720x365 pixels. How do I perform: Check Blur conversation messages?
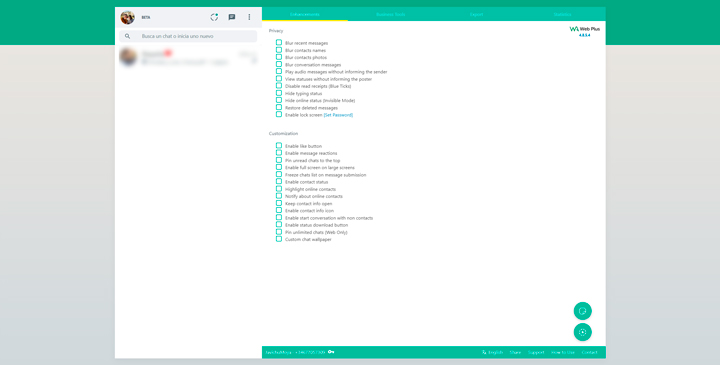tap(279, 64)
